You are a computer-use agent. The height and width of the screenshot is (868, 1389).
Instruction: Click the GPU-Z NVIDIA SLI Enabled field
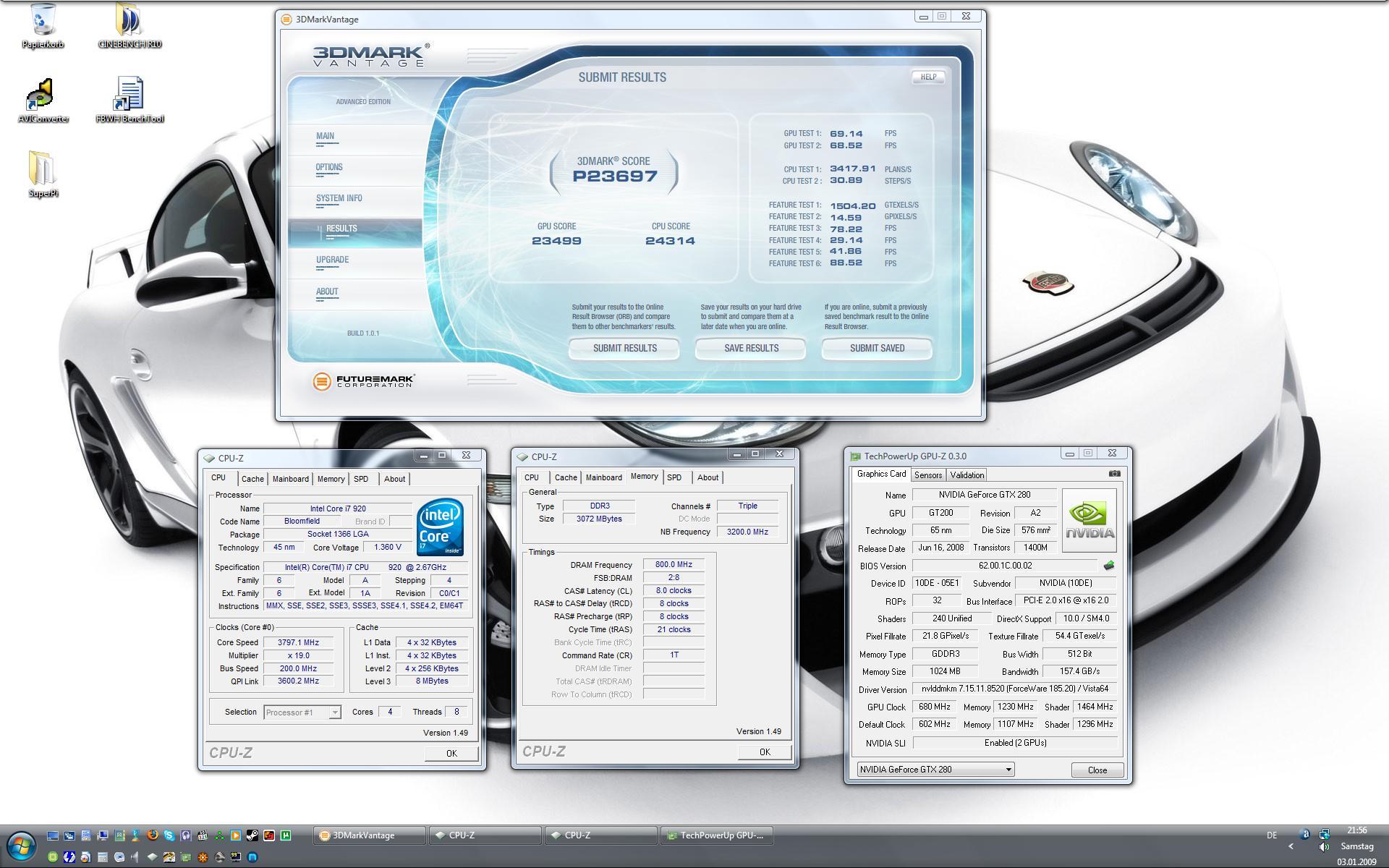click(x=1014, y=743)
